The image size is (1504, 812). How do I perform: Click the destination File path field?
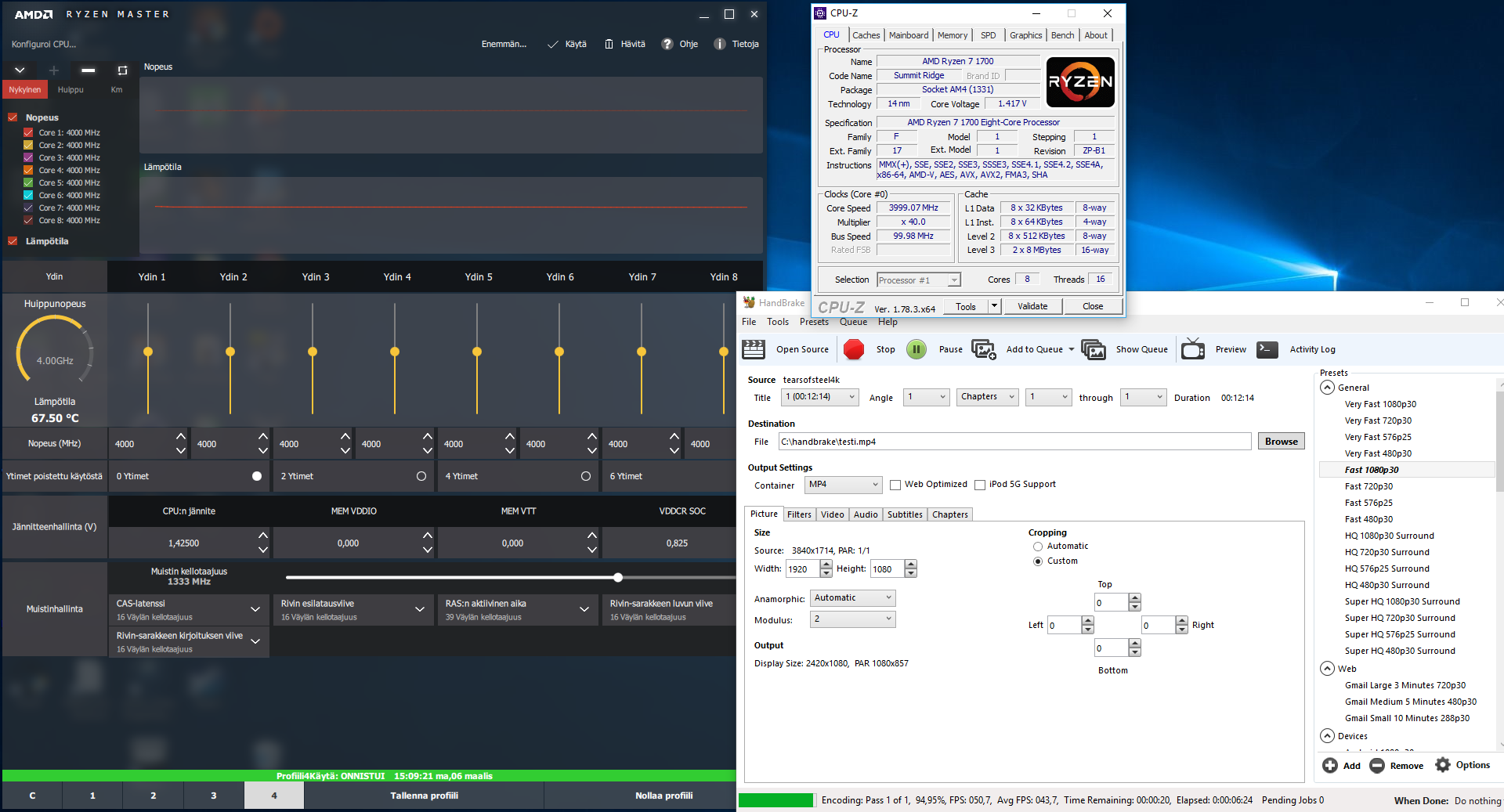pyautogui.click(x=1014, y=442)
